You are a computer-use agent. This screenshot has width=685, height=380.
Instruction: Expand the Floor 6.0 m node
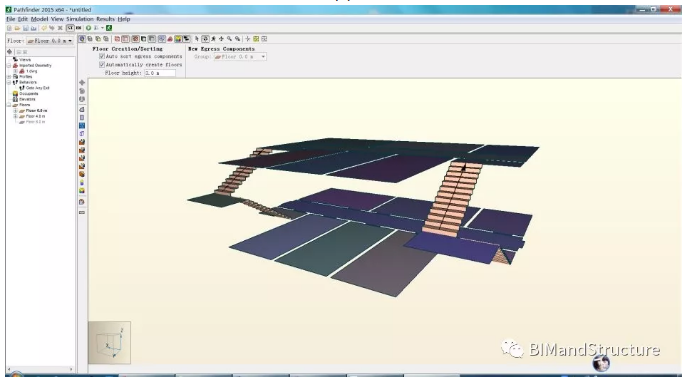(15, 111)
